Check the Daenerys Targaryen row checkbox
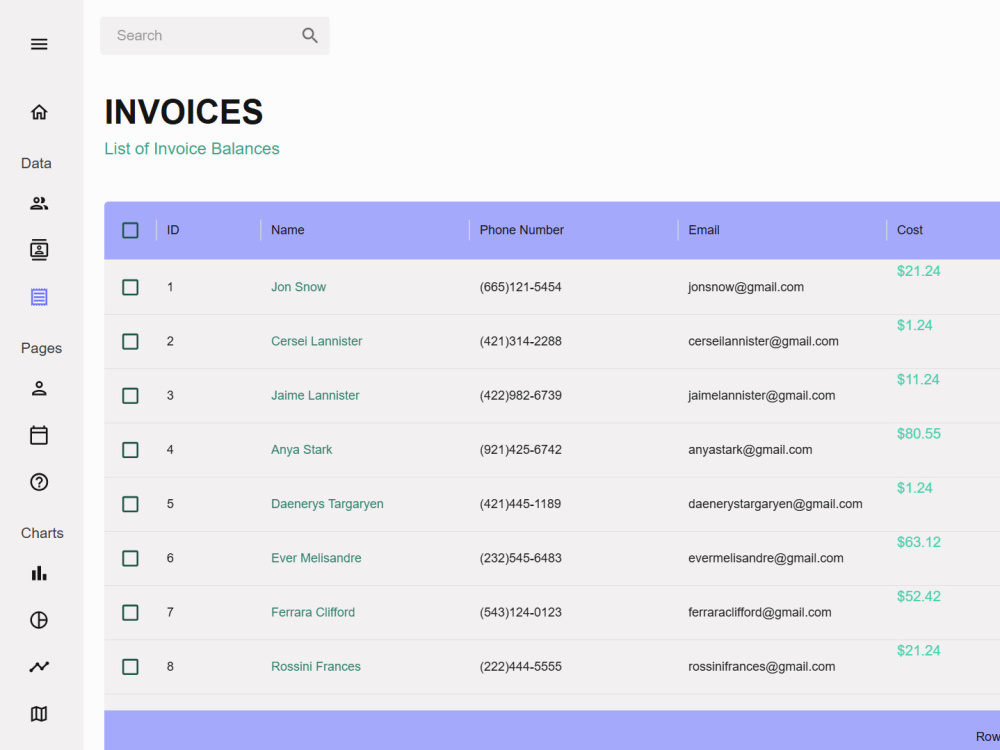 point(130,504)
